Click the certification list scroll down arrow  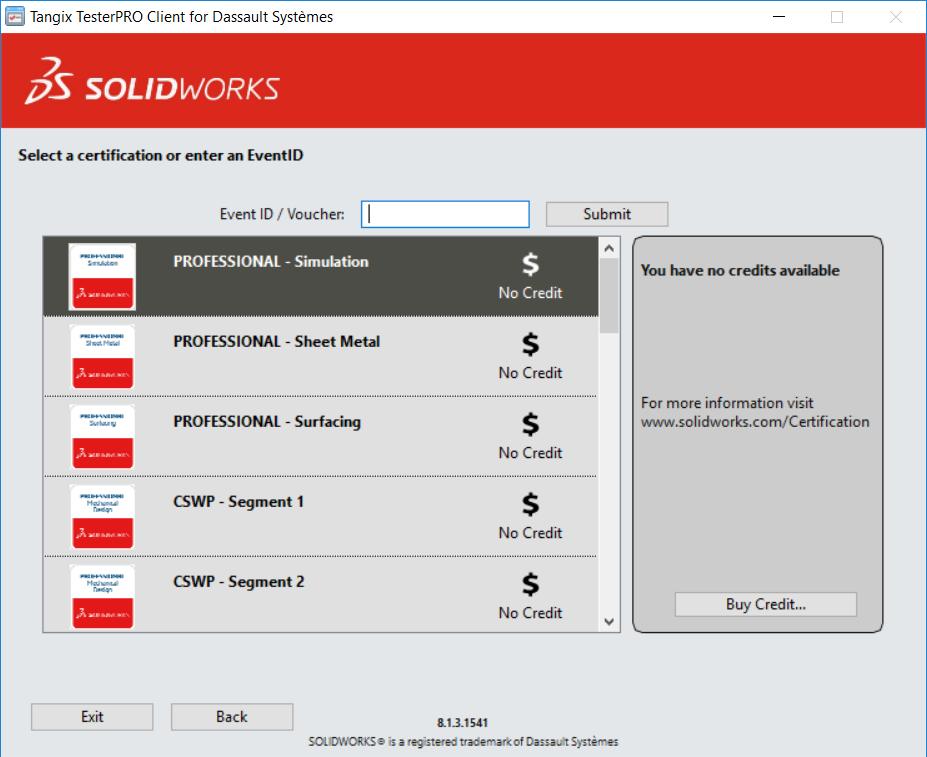609,622
